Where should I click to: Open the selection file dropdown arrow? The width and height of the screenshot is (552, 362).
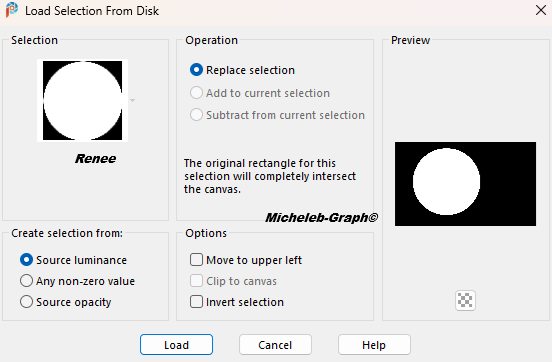[x=132, y=101]
